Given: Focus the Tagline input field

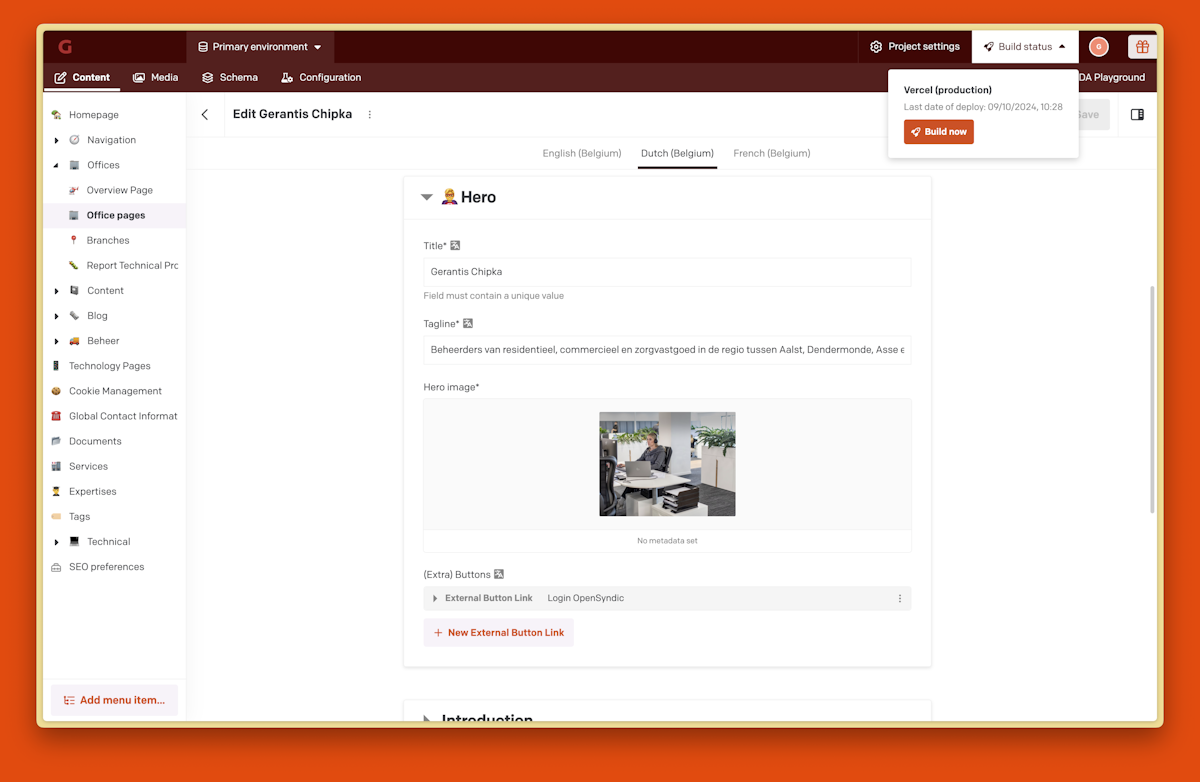Looking at the screenshot, I should pos(667,350).
